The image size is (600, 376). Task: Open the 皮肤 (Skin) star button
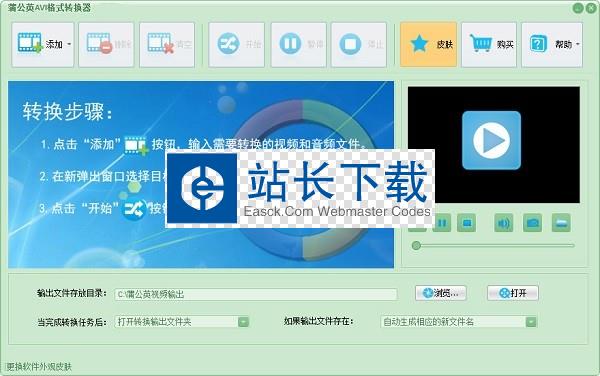tap(428, 44)
